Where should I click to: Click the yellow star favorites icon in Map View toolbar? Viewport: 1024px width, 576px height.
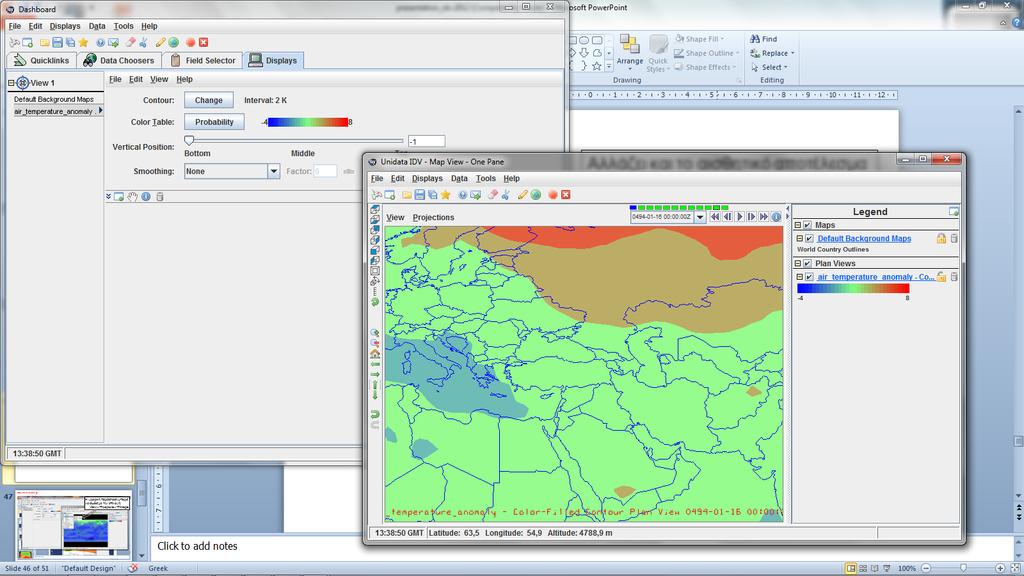[445, 195]
